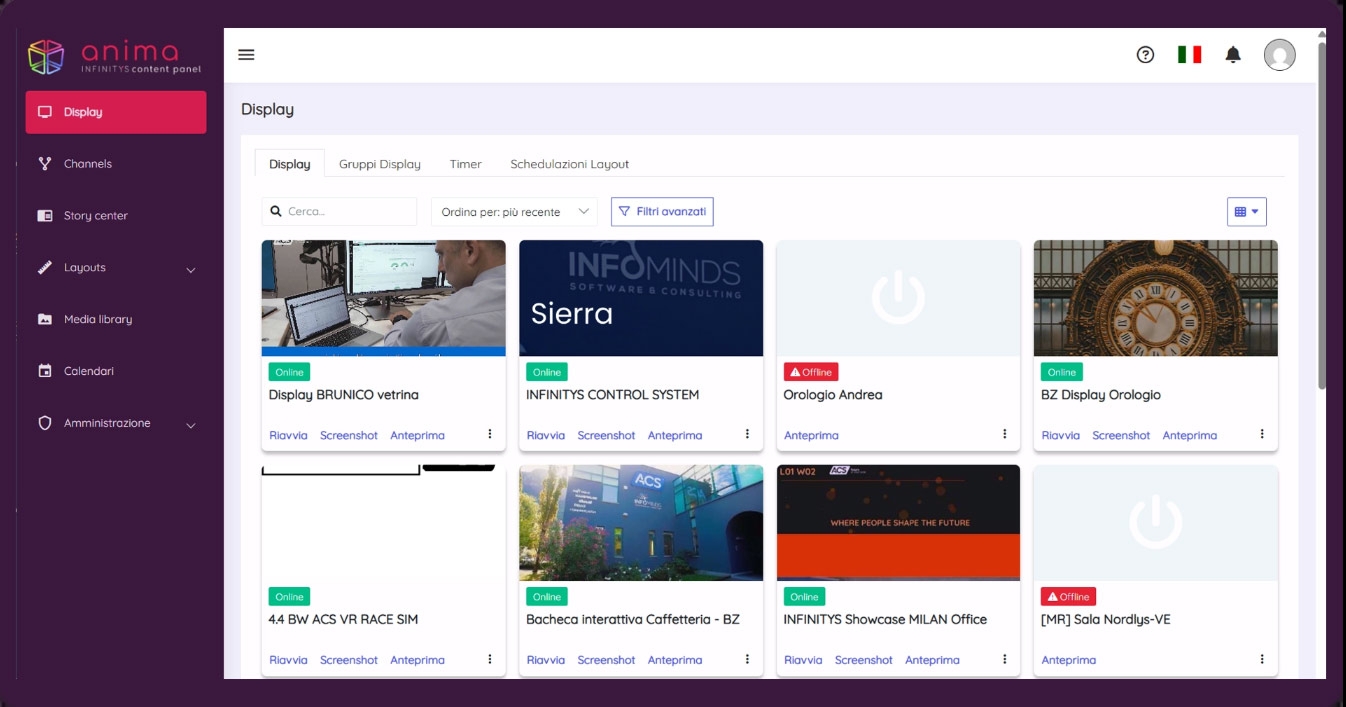
Task: Open Bacheca interattiva Caffetteria thumbnail
Action: click(641, 523)
